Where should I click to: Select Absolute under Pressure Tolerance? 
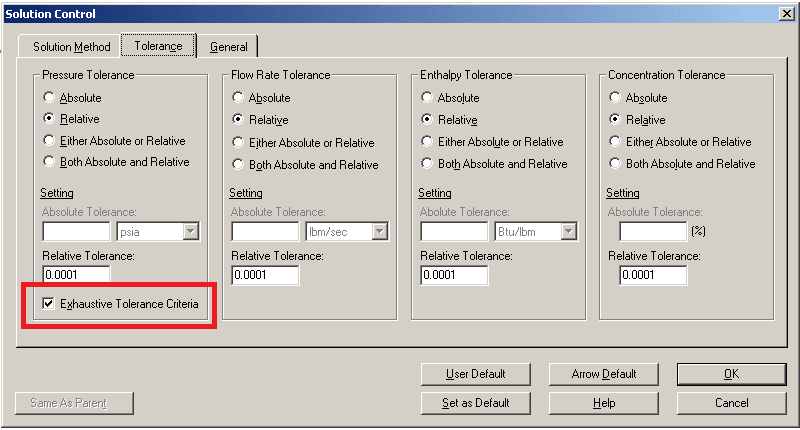[72, 97]
